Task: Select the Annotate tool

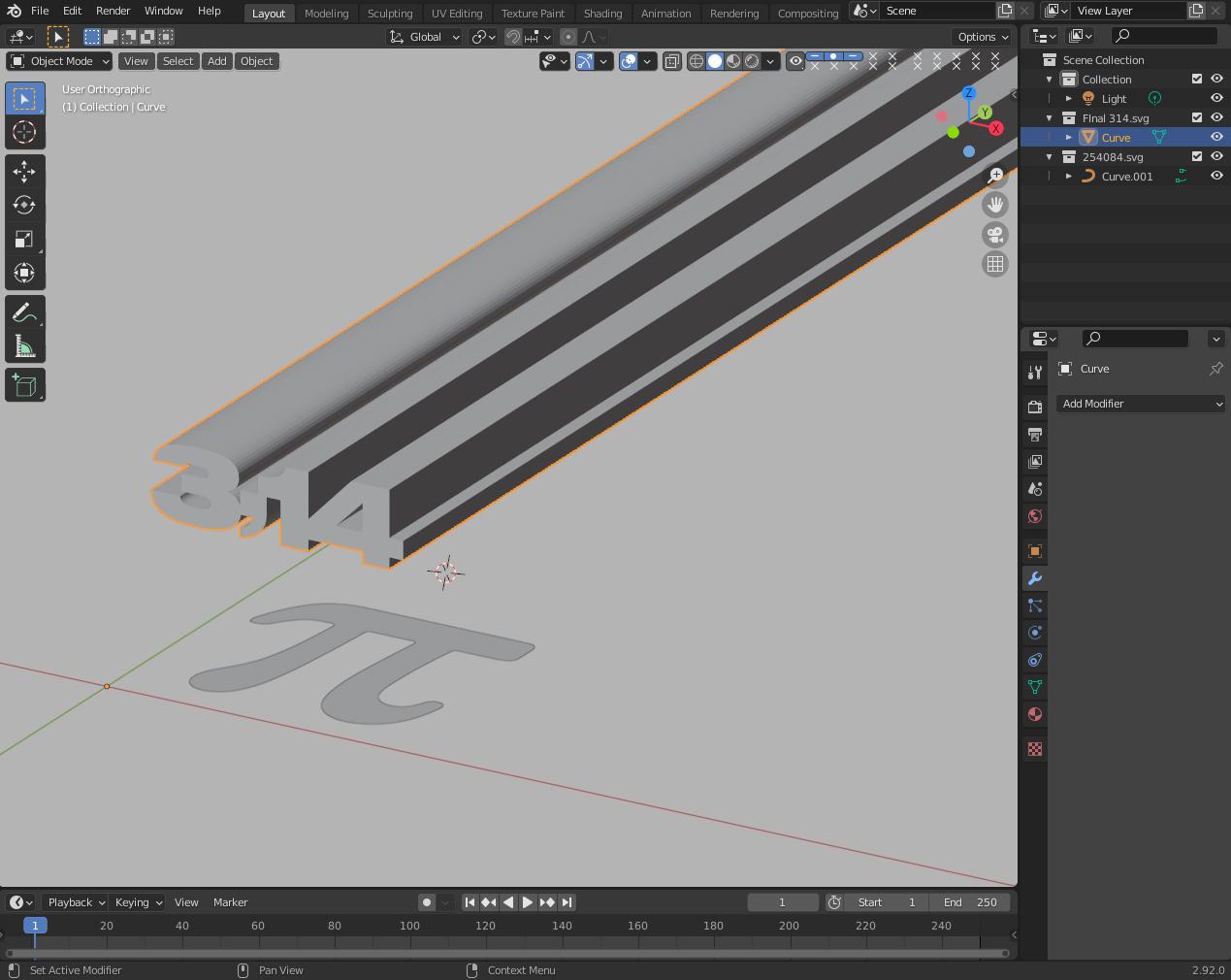Action: [x=24, y=312]
